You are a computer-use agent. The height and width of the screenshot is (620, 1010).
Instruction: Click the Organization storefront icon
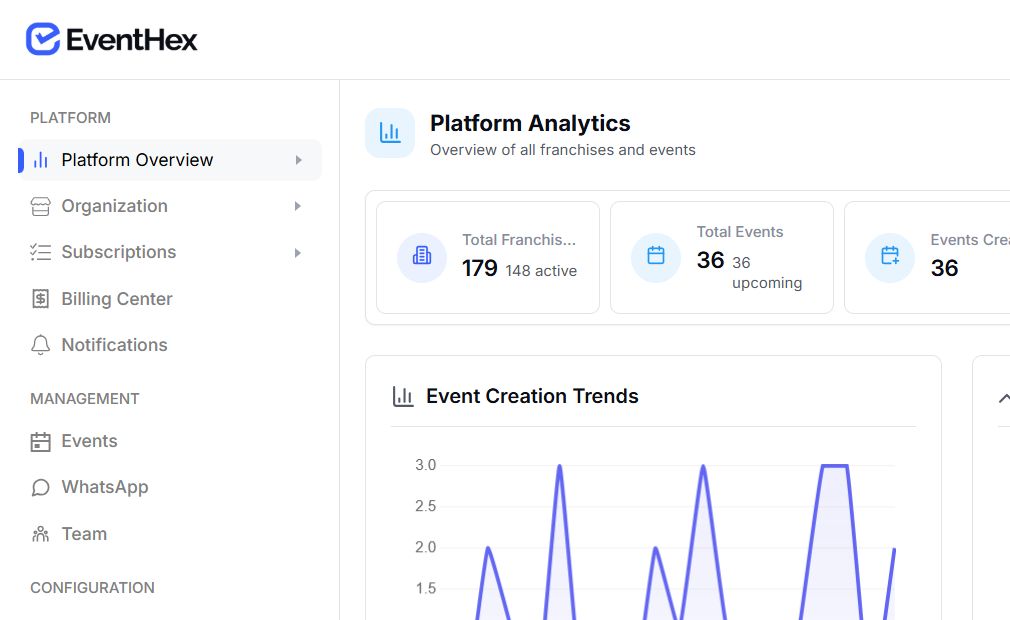click(x=40, y=206)
